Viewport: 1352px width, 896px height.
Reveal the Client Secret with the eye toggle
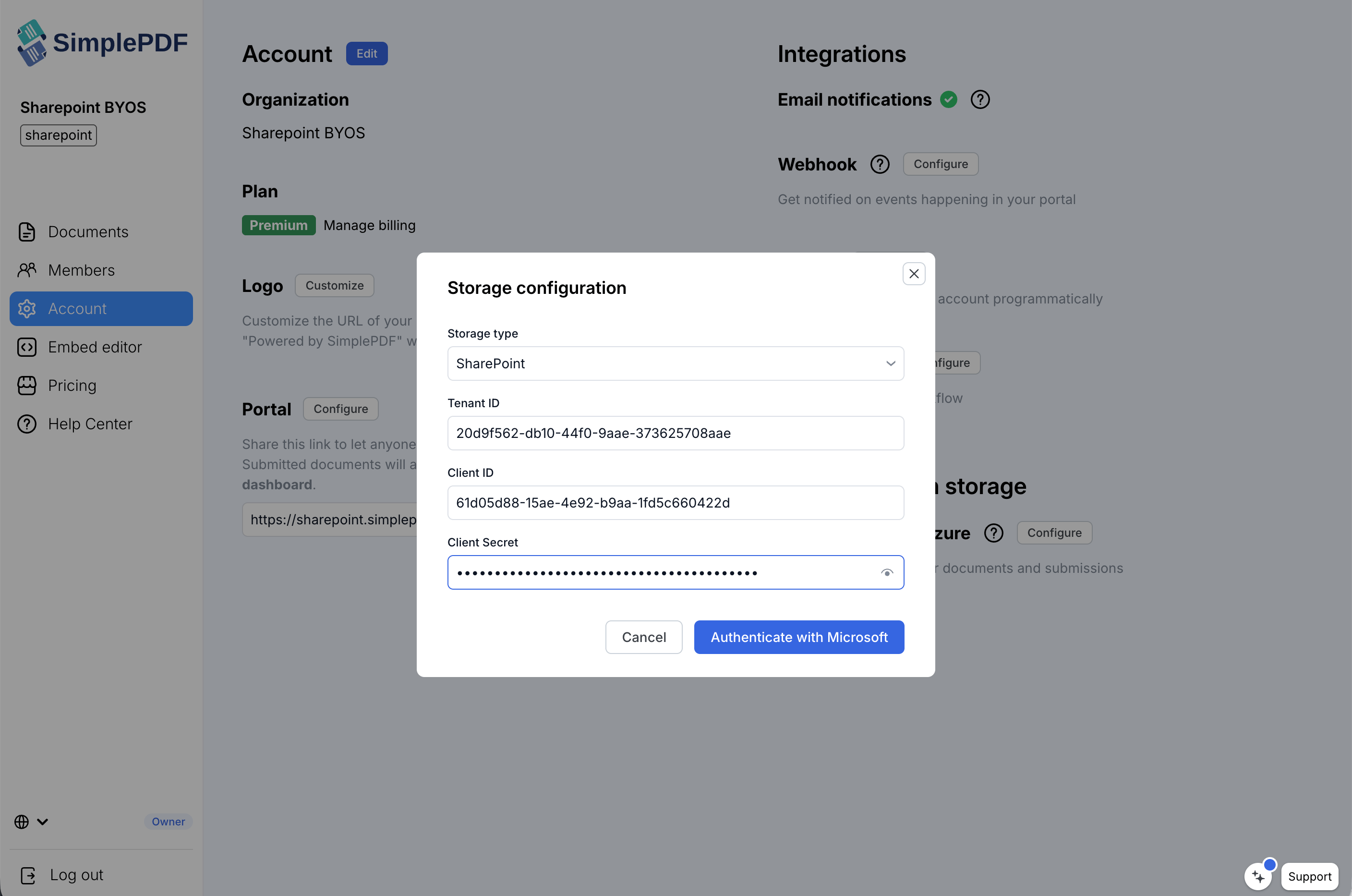click(x=887, y=572)
